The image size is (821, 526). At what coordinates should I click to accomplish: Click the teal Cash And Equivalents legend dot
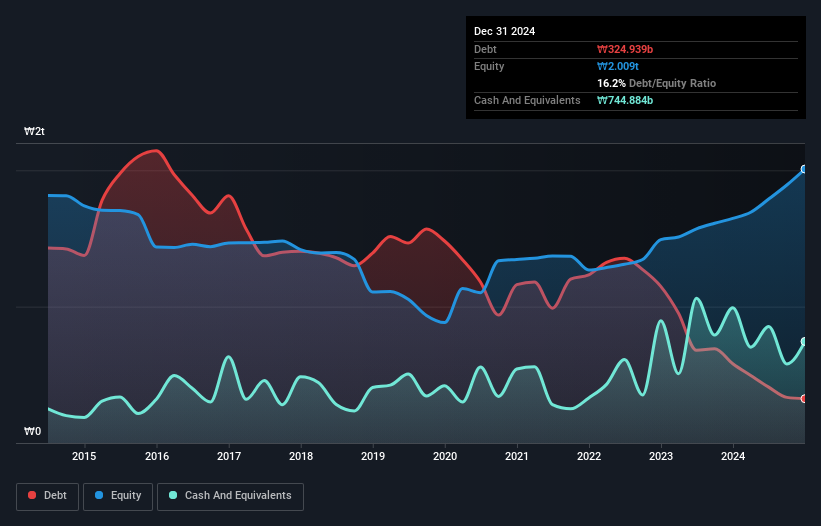click(x=173, y=495)
